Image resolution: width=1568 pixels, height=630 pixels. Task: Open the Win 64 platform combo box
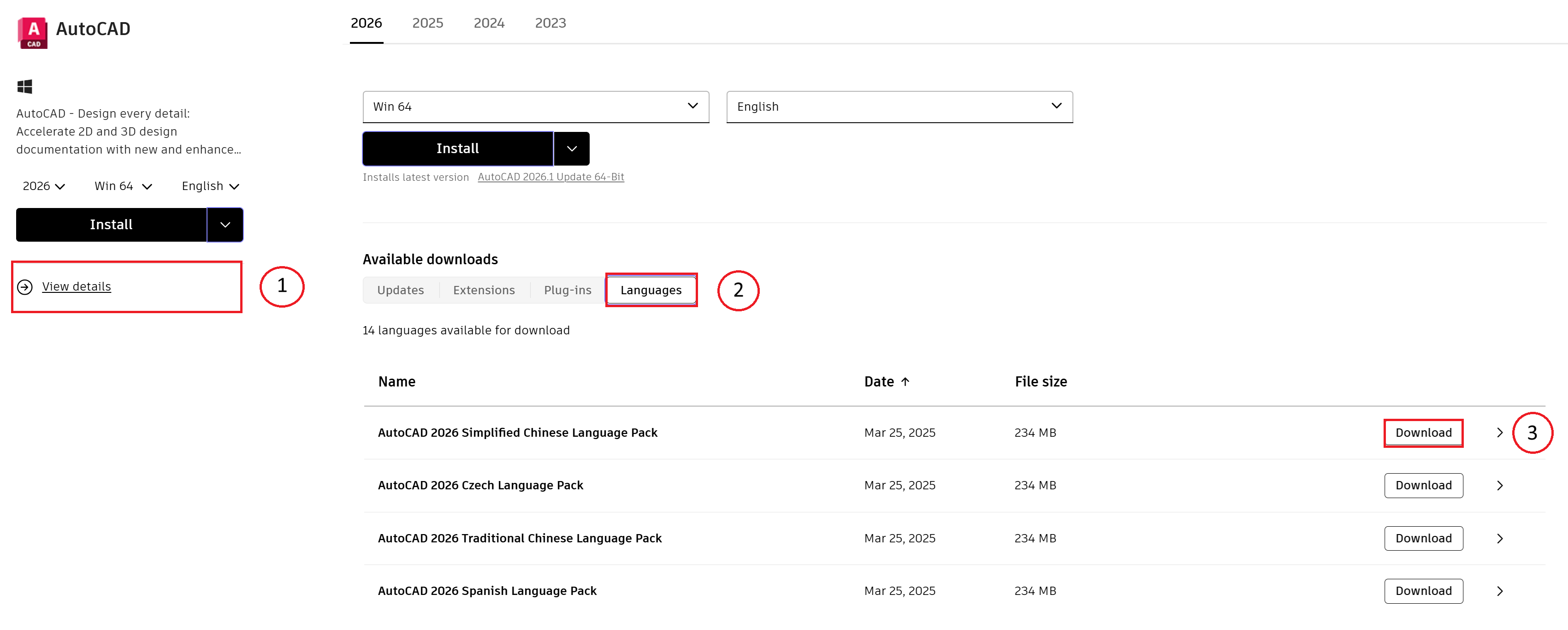coord(535,107)
